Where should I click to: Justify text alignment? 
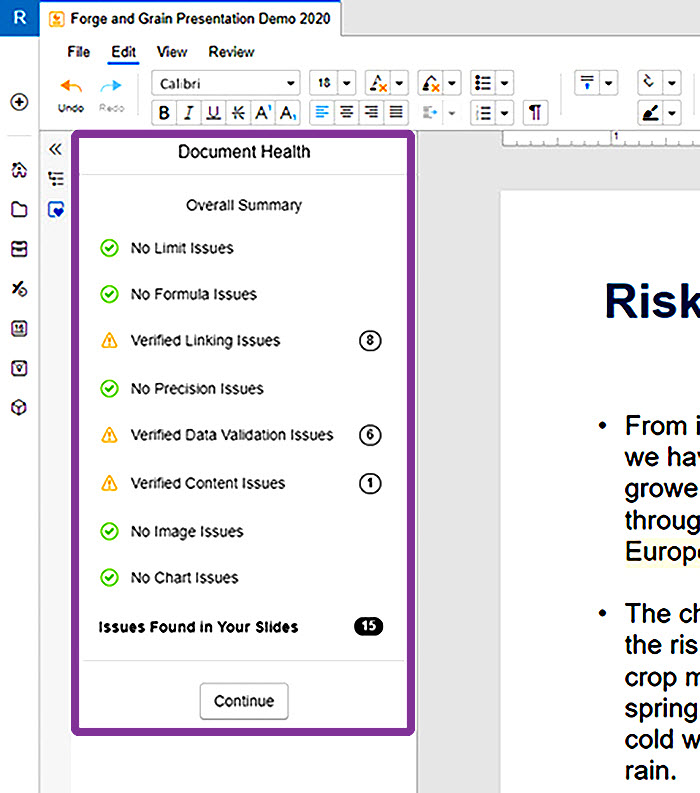[x=396, y=112]
